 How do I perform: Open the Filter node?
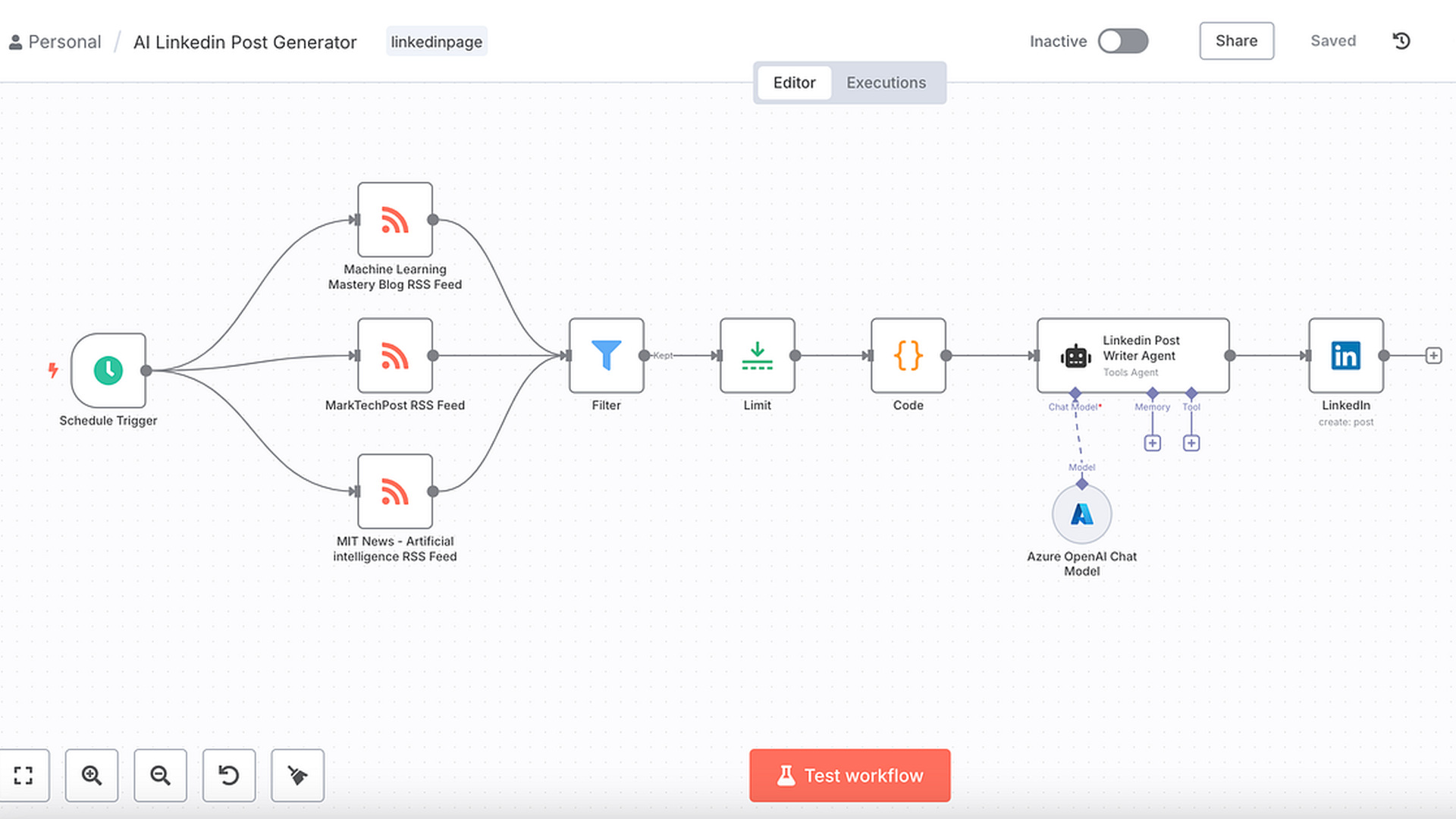coord(607,356)
